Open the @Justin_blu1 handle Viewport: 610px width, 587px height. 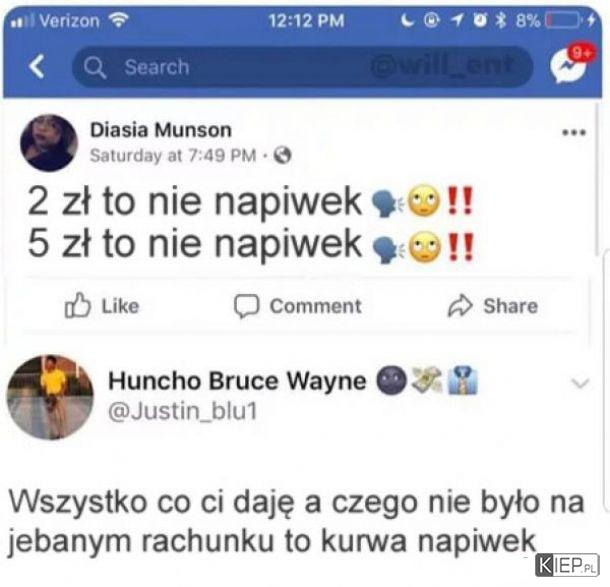[183, 411]
